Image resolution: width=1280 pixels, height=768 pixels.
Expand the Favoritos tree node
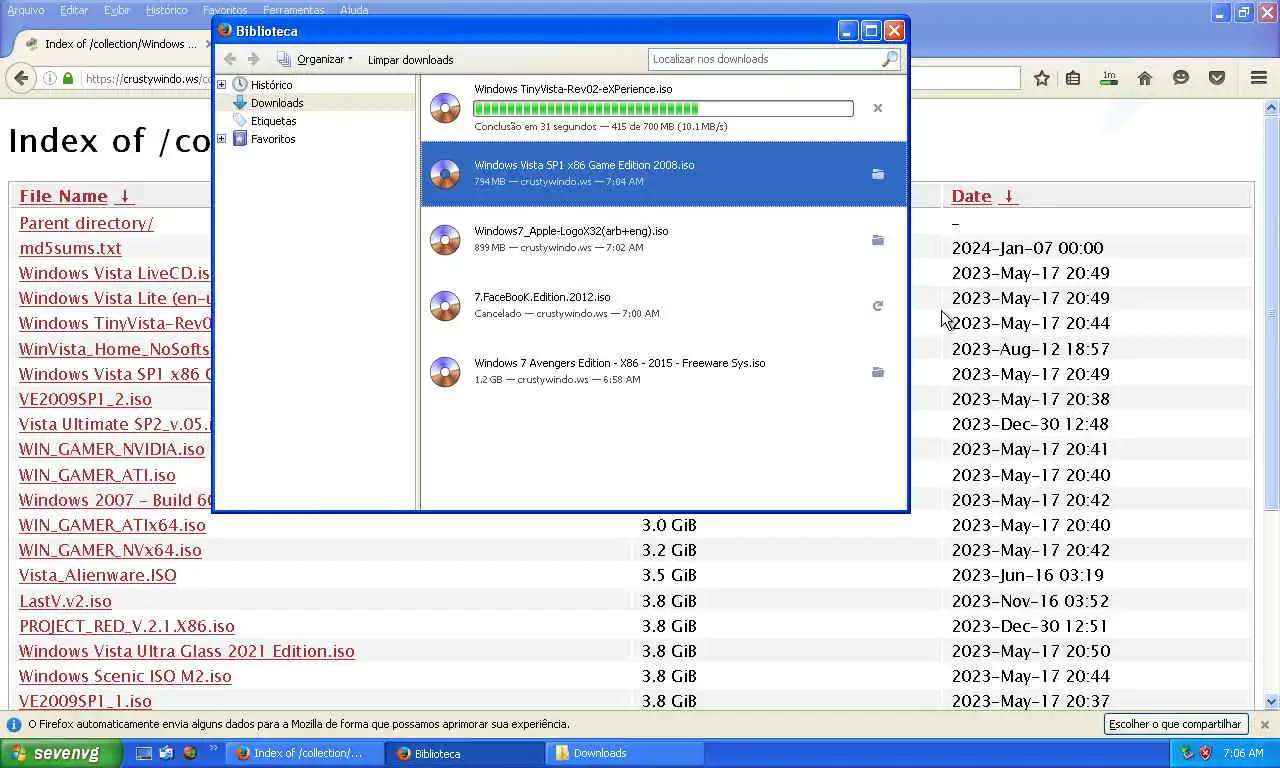click(222, 139)
